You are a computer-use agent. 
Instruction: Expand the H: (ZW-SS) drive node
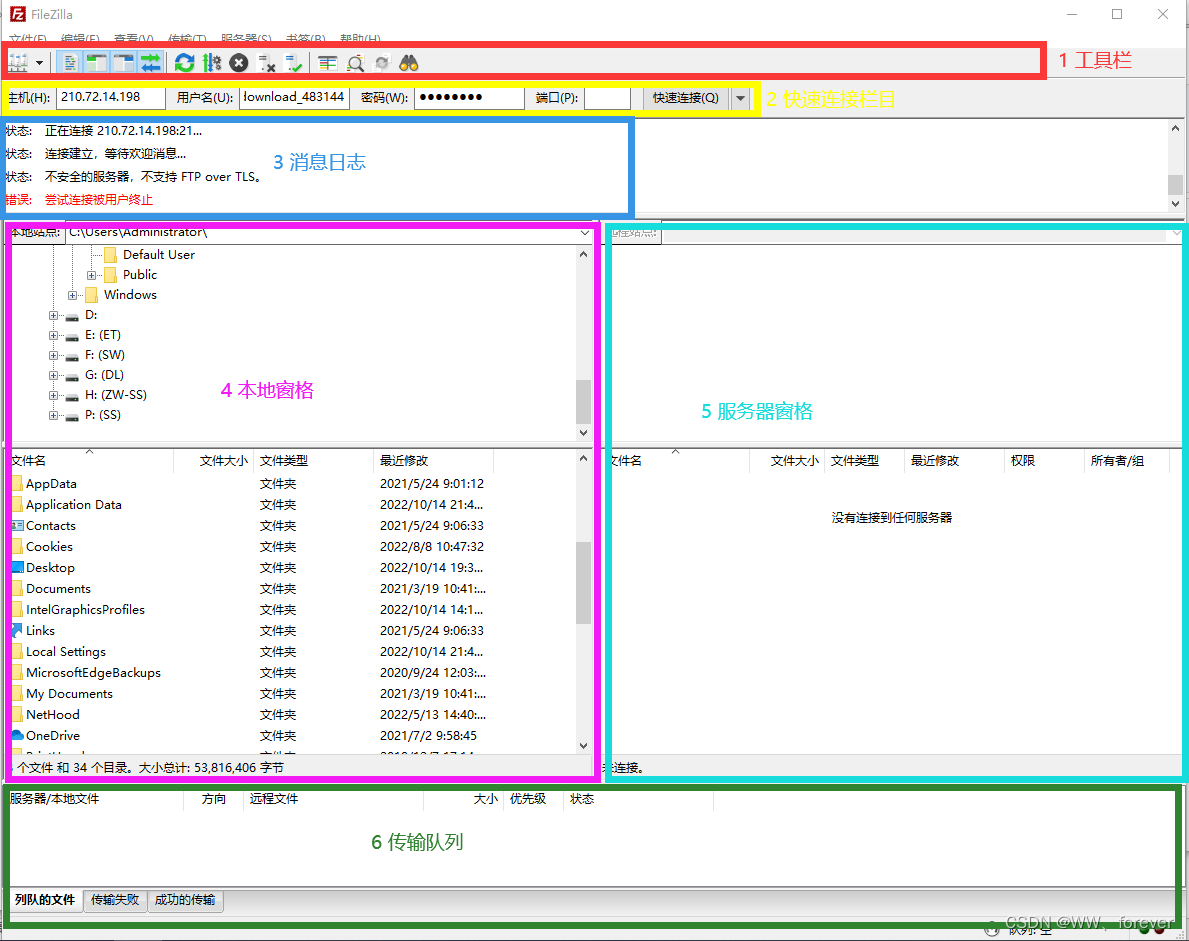53,395
